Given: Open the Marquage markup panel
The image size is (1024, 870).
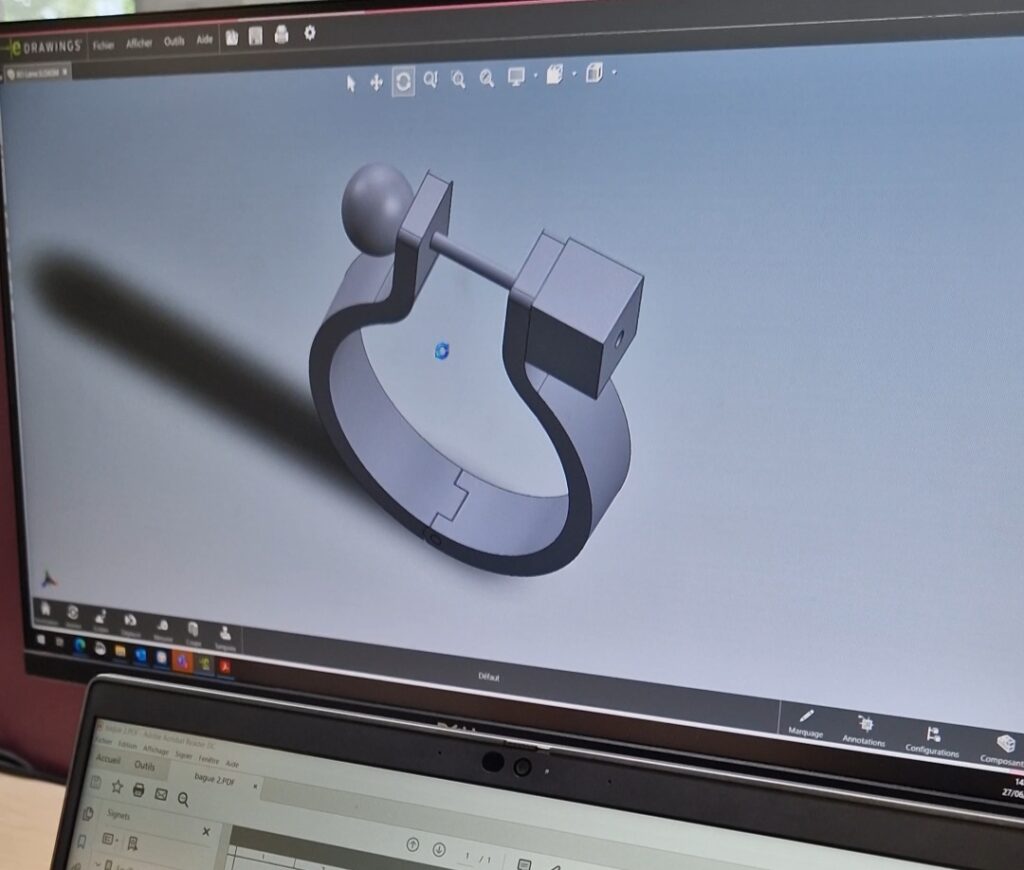Looking at the screenshot, I should [x=806, y=724].
